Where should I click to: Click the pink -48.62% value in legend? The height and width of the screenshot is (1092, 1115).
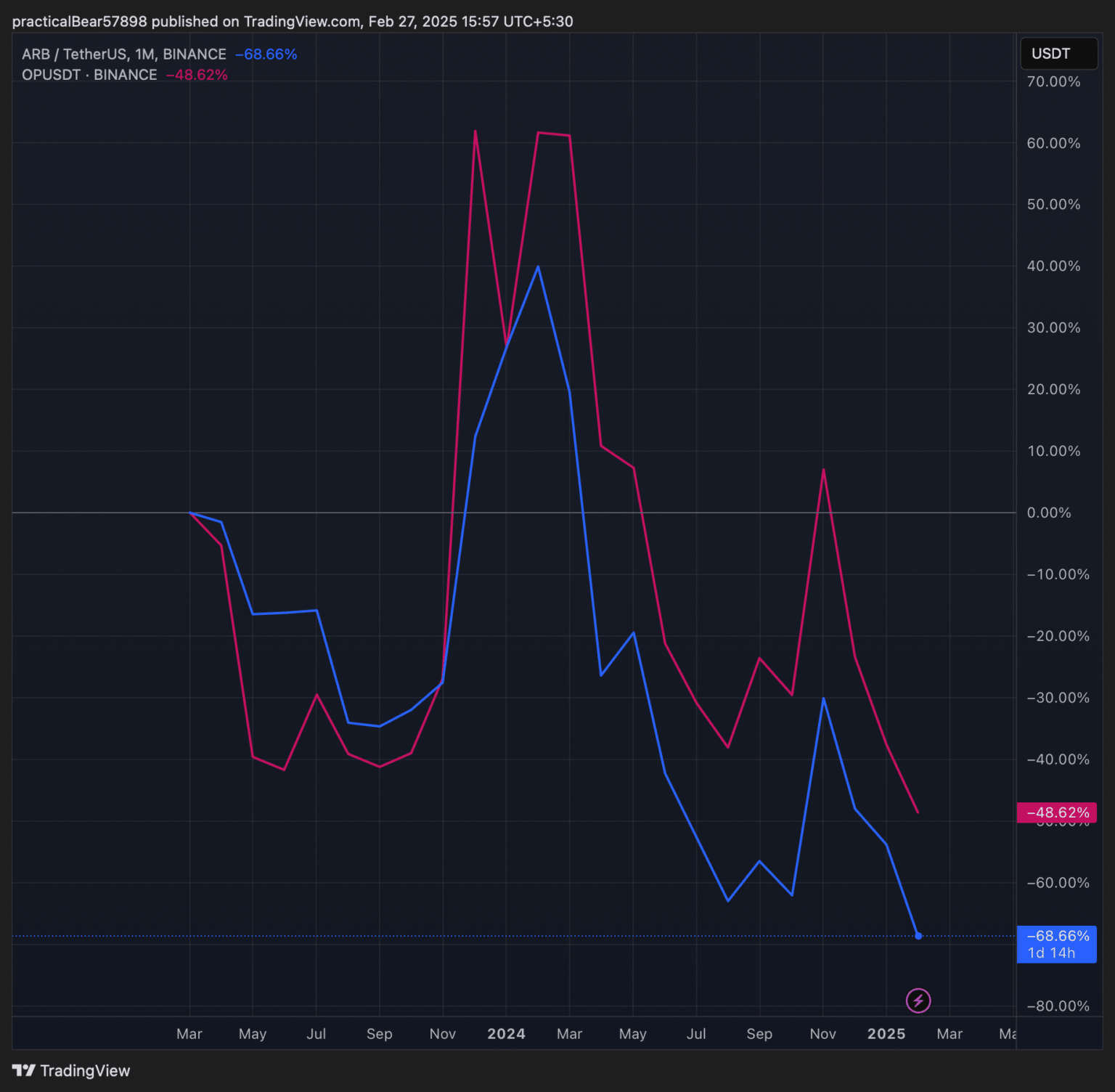point(197,75)
